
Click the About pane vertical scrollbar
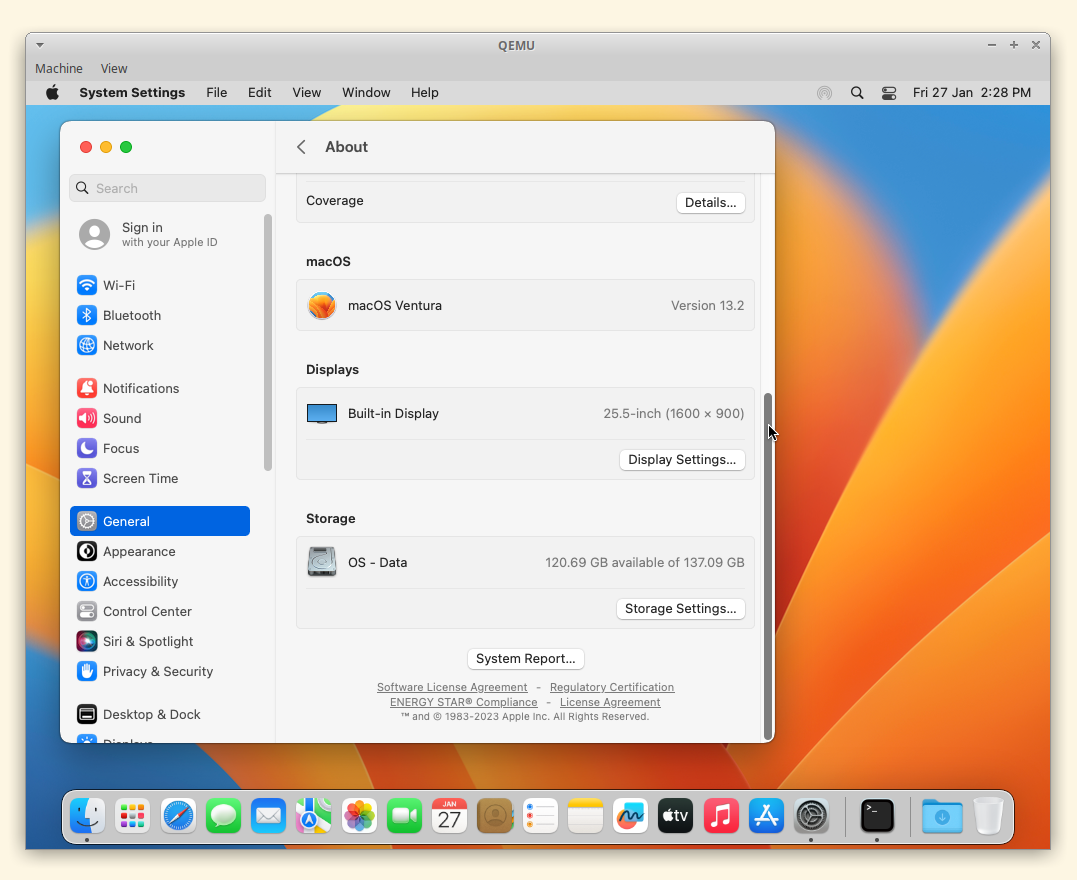768,565
